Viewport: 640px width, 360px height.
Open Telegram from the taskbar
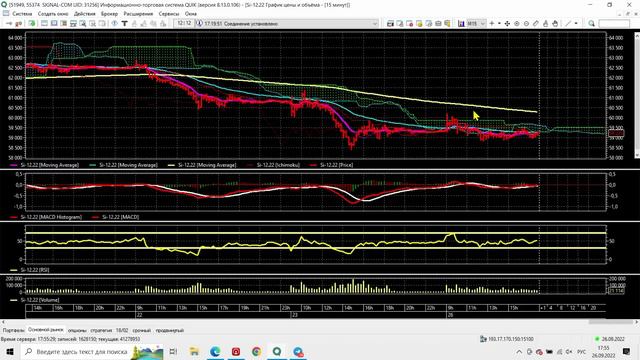298,351
